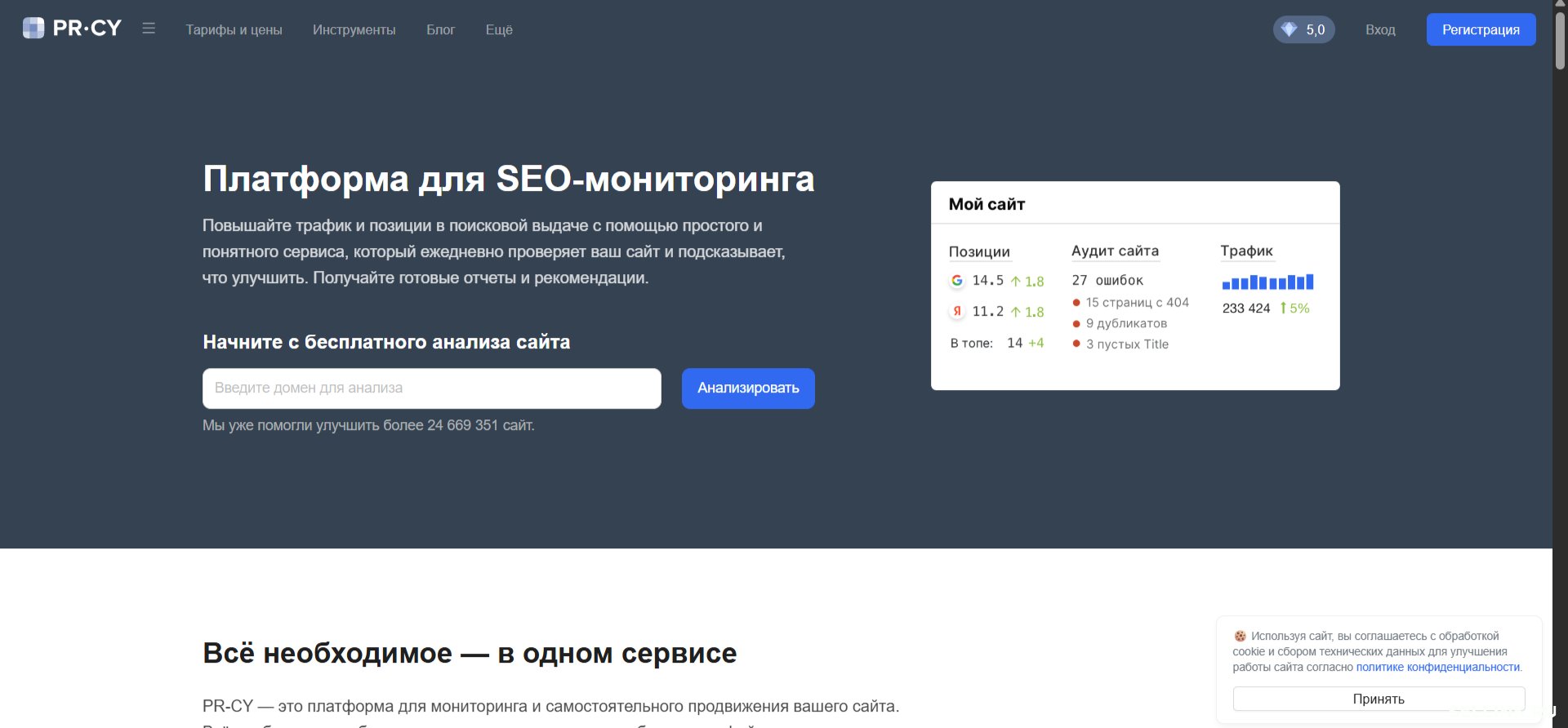The image size is (1568, 728).
Task: Click the diamond rating badge 5,0
Action: coord(1303,29)
